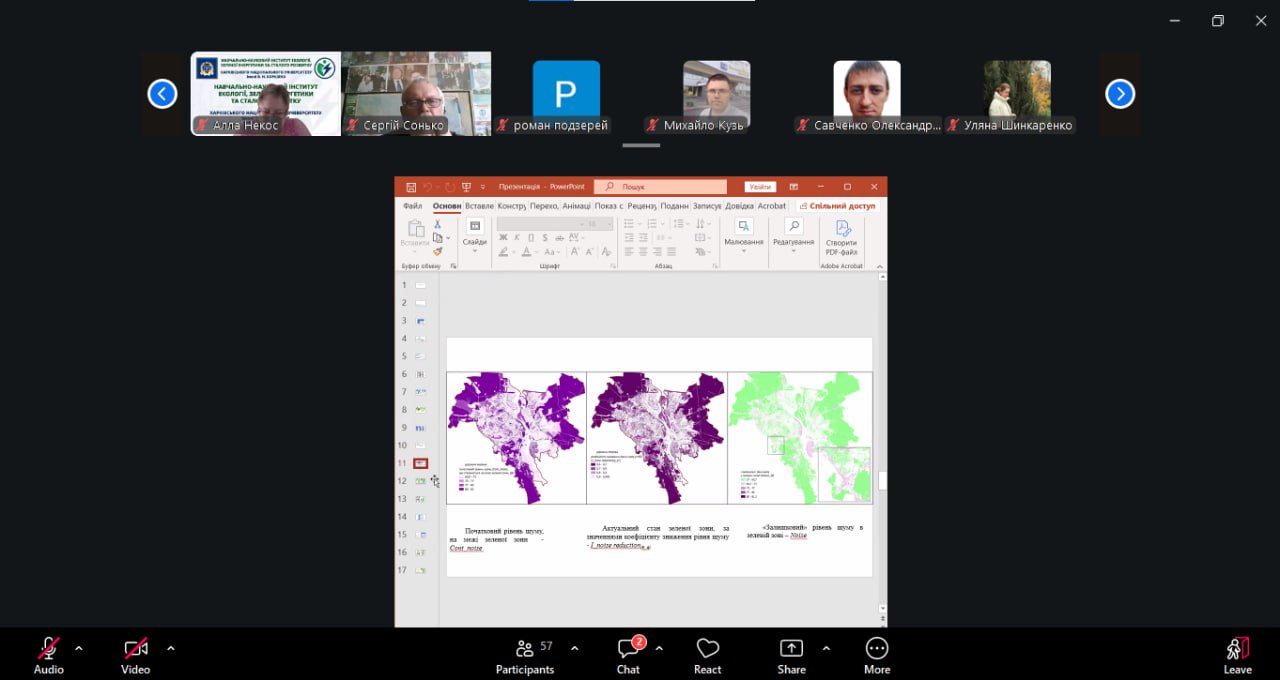1280x680 pixels.
Task: Click the clear formatting icon
Action: click(605, 251)
